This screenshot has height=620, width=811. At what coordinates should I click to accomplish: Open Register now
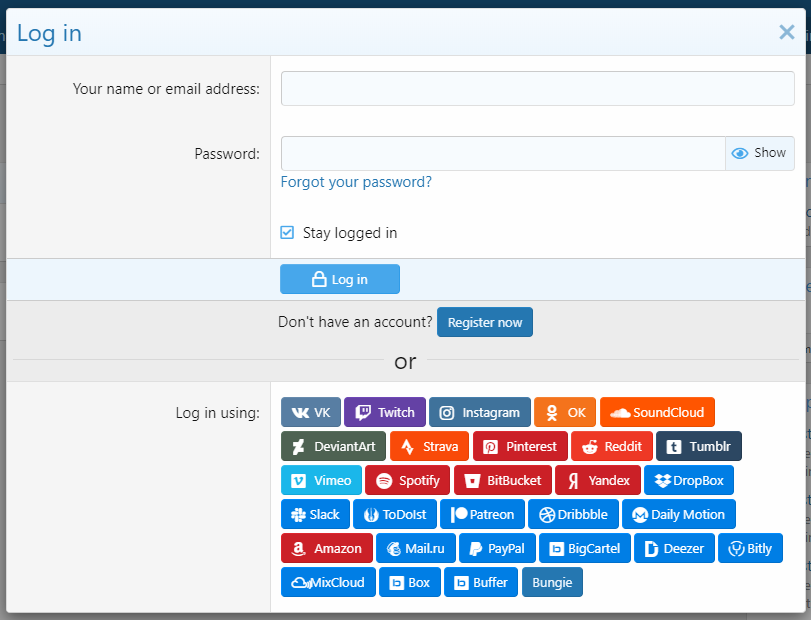(x=485, y=322)
